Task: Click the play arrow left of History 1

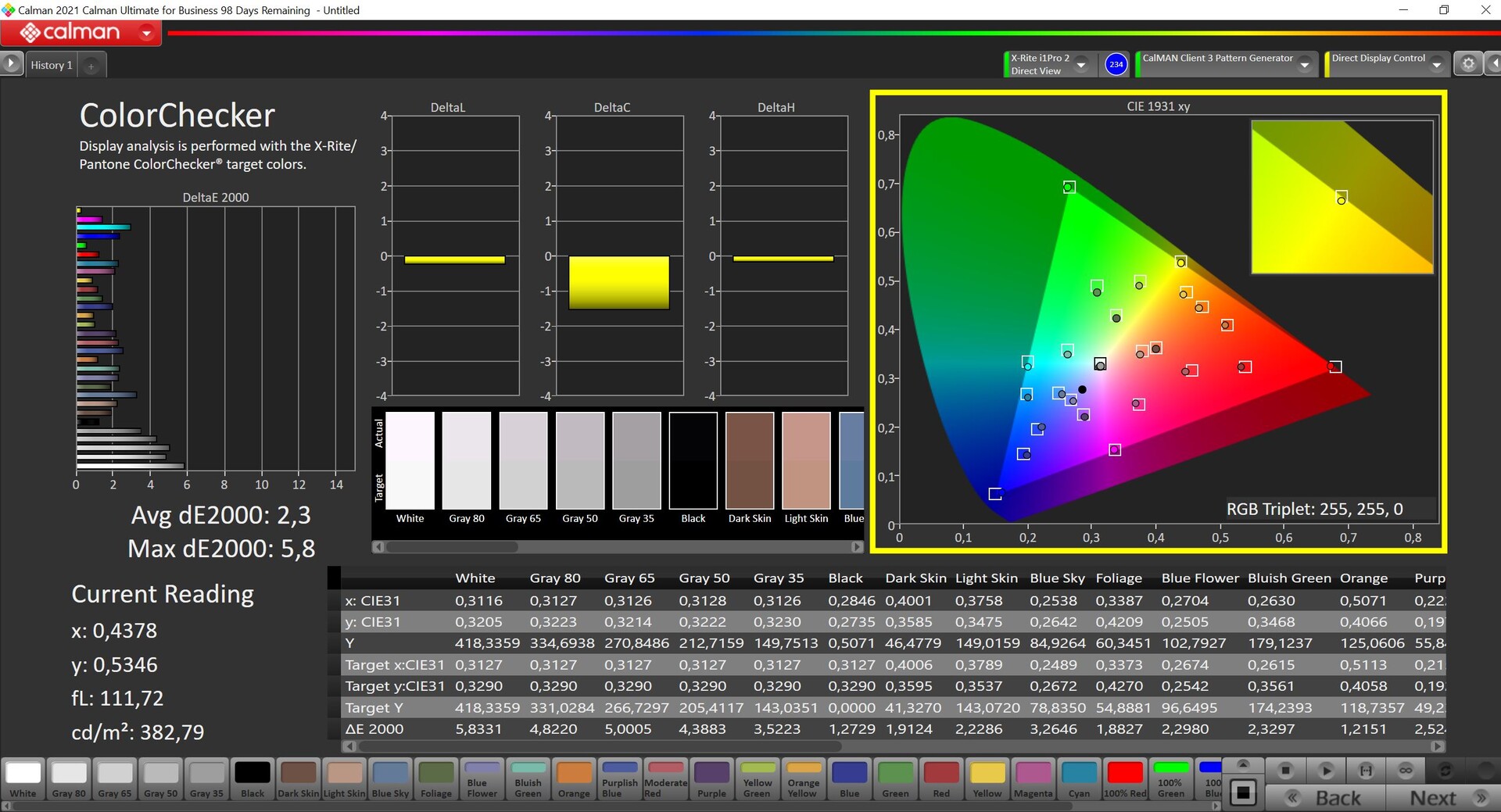Action: coord(11,64)
